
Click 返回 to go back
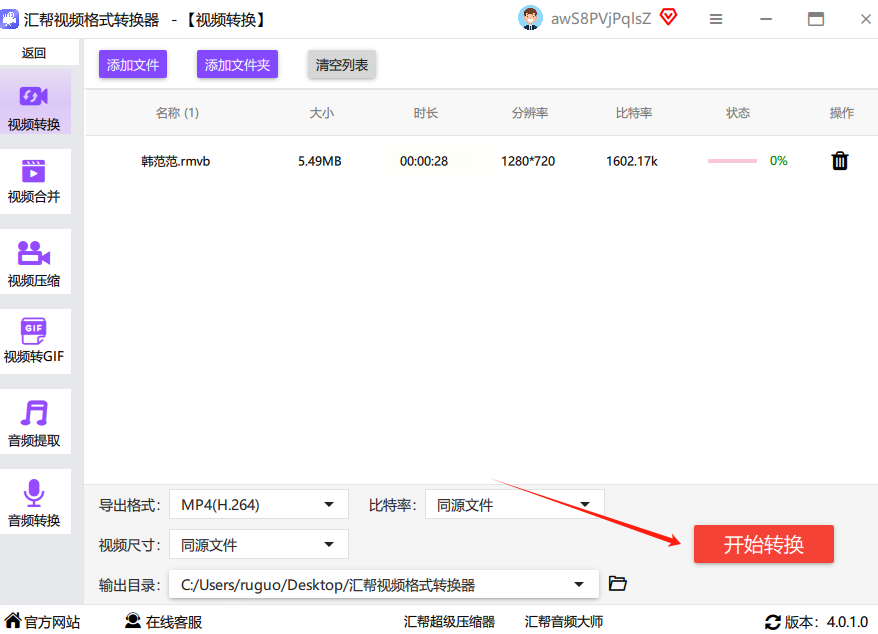(34, 53)
